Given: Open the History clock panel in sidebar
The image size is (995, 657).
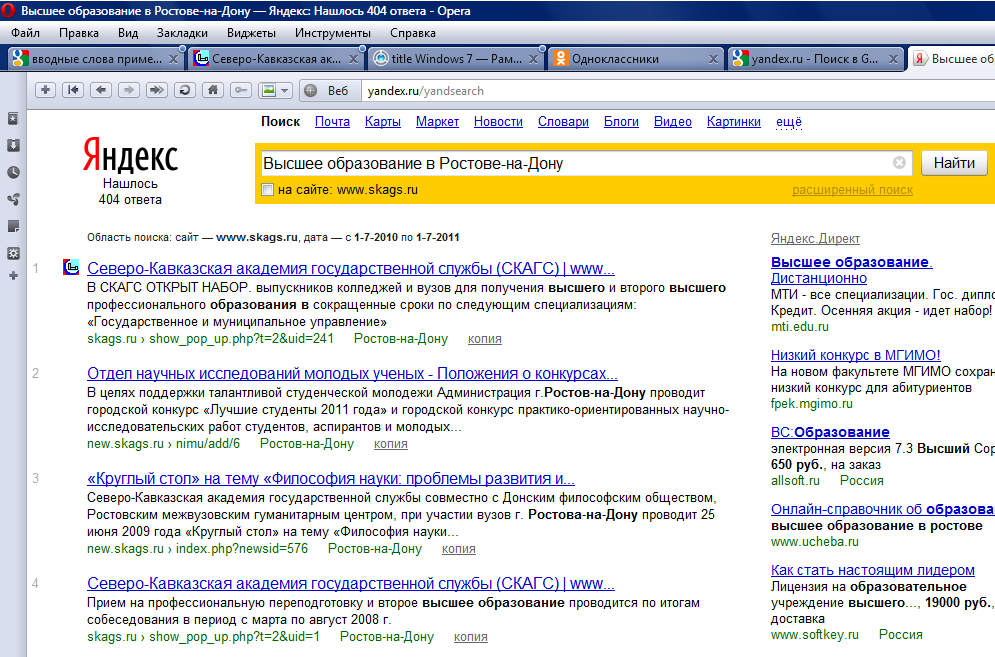Looking at the screenshot, I should 13,173.
